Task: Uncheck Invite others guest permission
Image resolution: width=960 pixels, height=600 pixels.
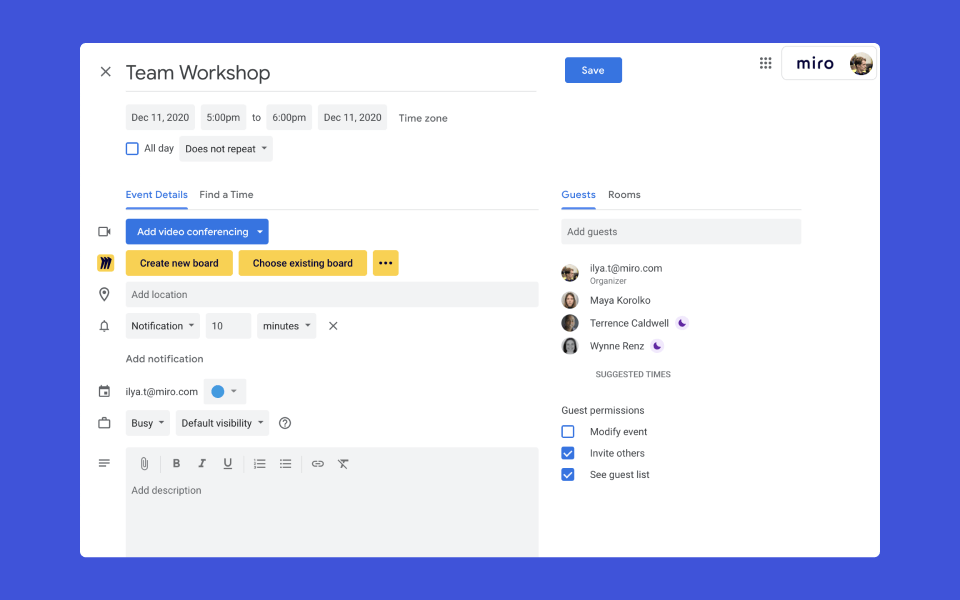Action: click(x=568, y=453)
